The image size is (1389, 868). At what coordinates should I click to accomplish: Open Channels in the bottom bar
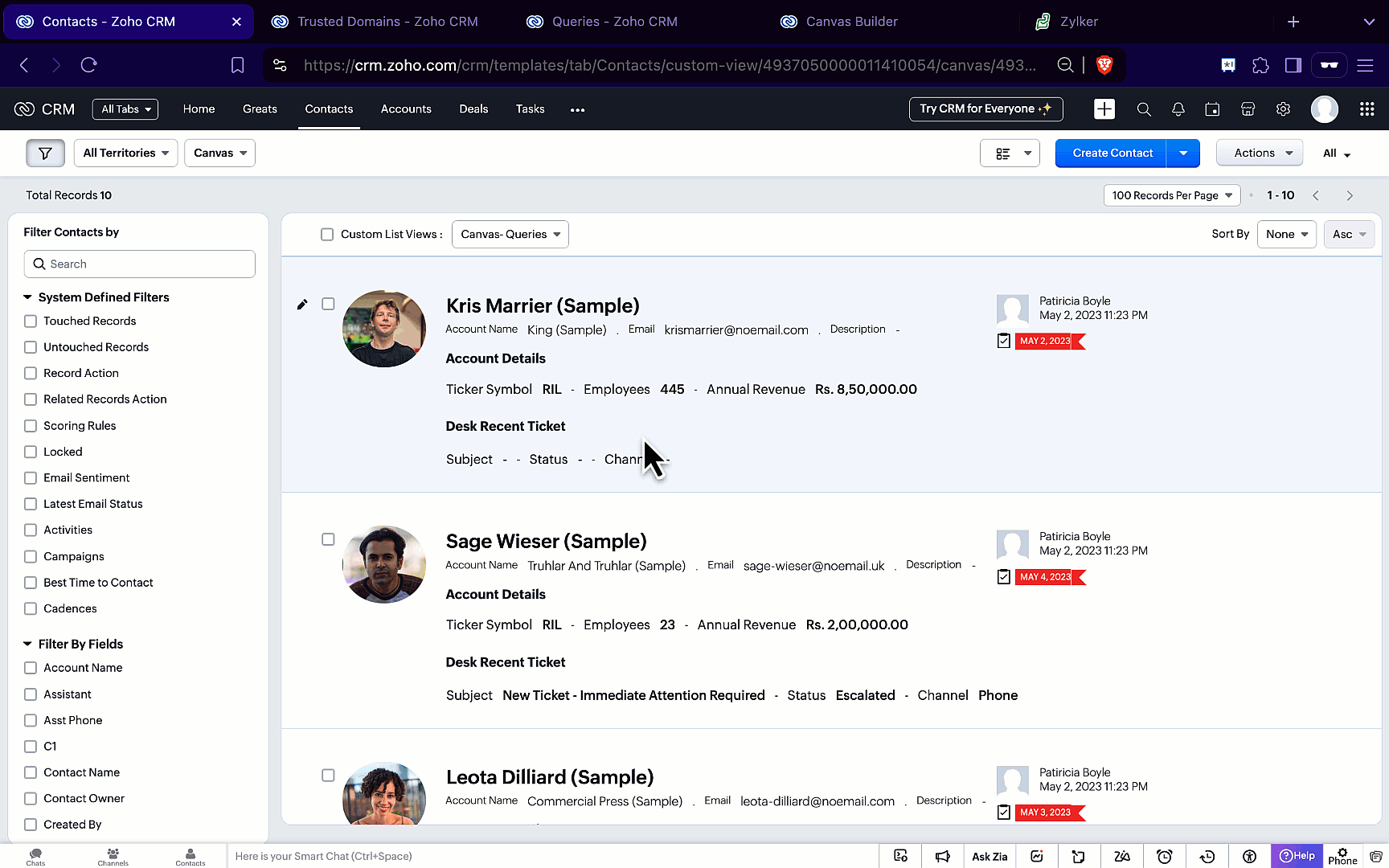point(113,857)
